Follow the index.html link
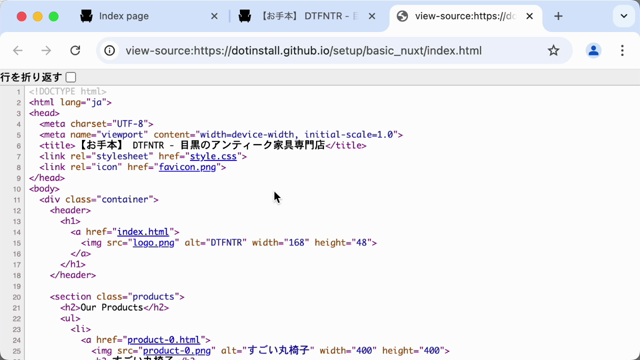The image size is (640, 360). pos(143,232)
